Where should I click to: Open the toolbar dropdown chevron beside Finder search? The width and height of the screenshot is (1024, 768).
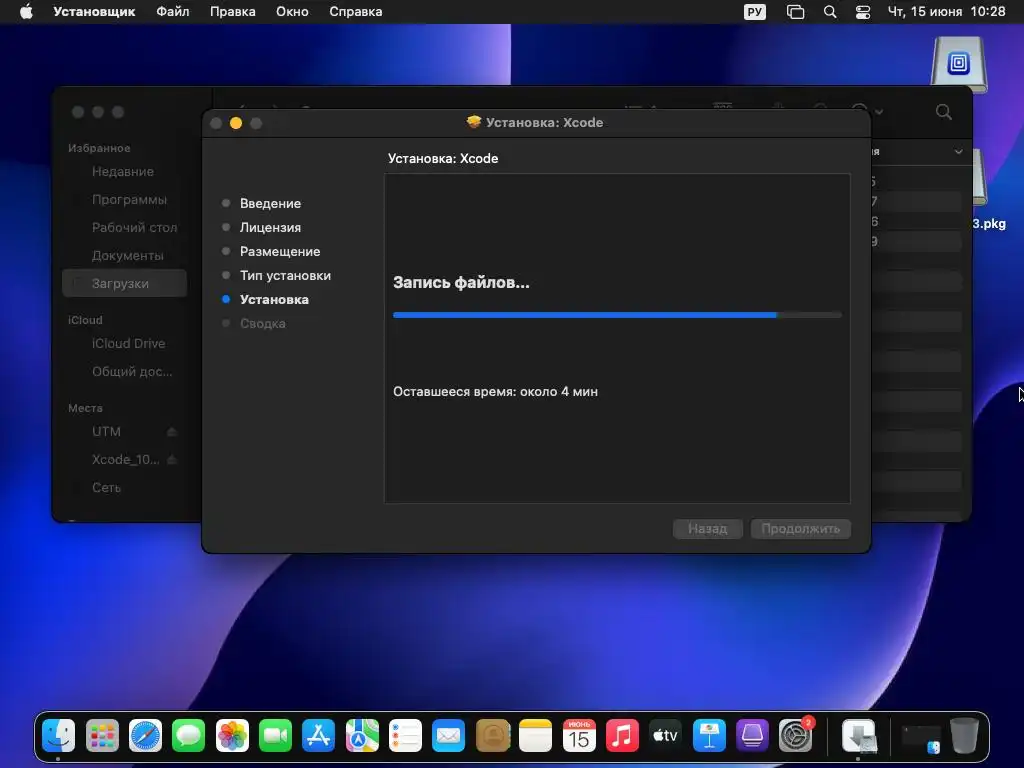pos(879,112)
